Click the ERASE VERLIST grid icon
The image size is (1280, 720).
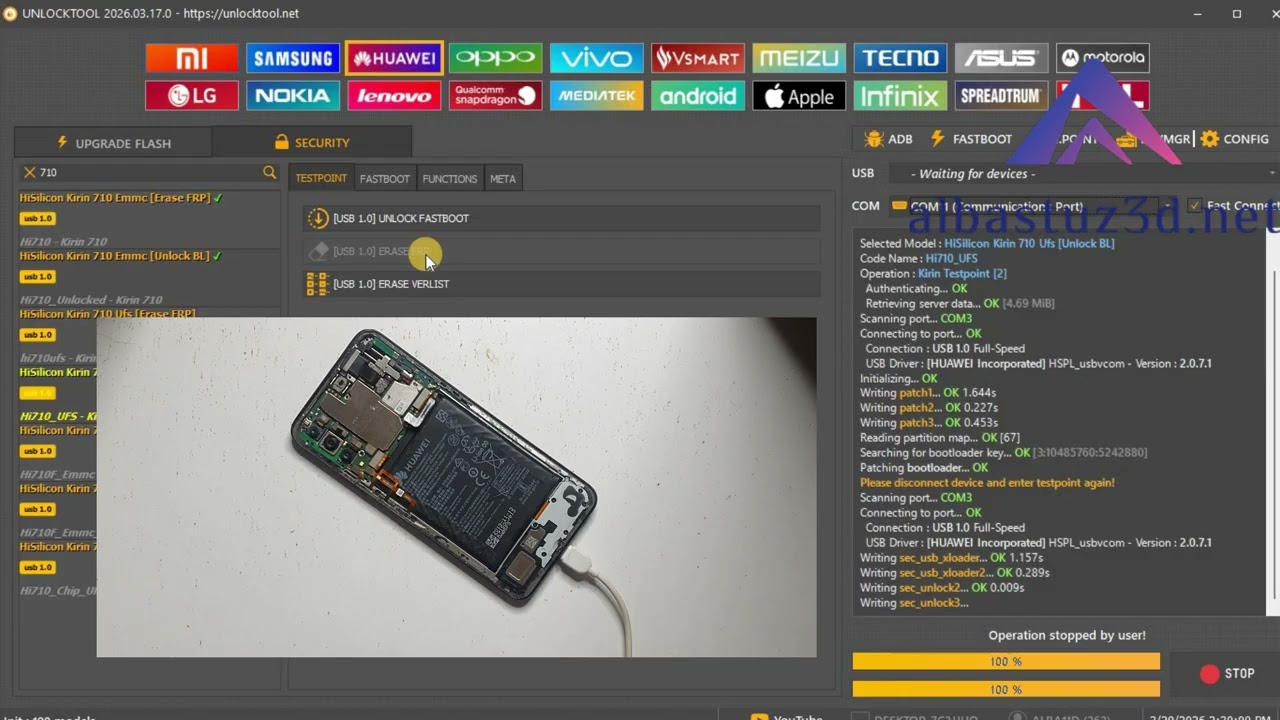(x=317, y=284)
